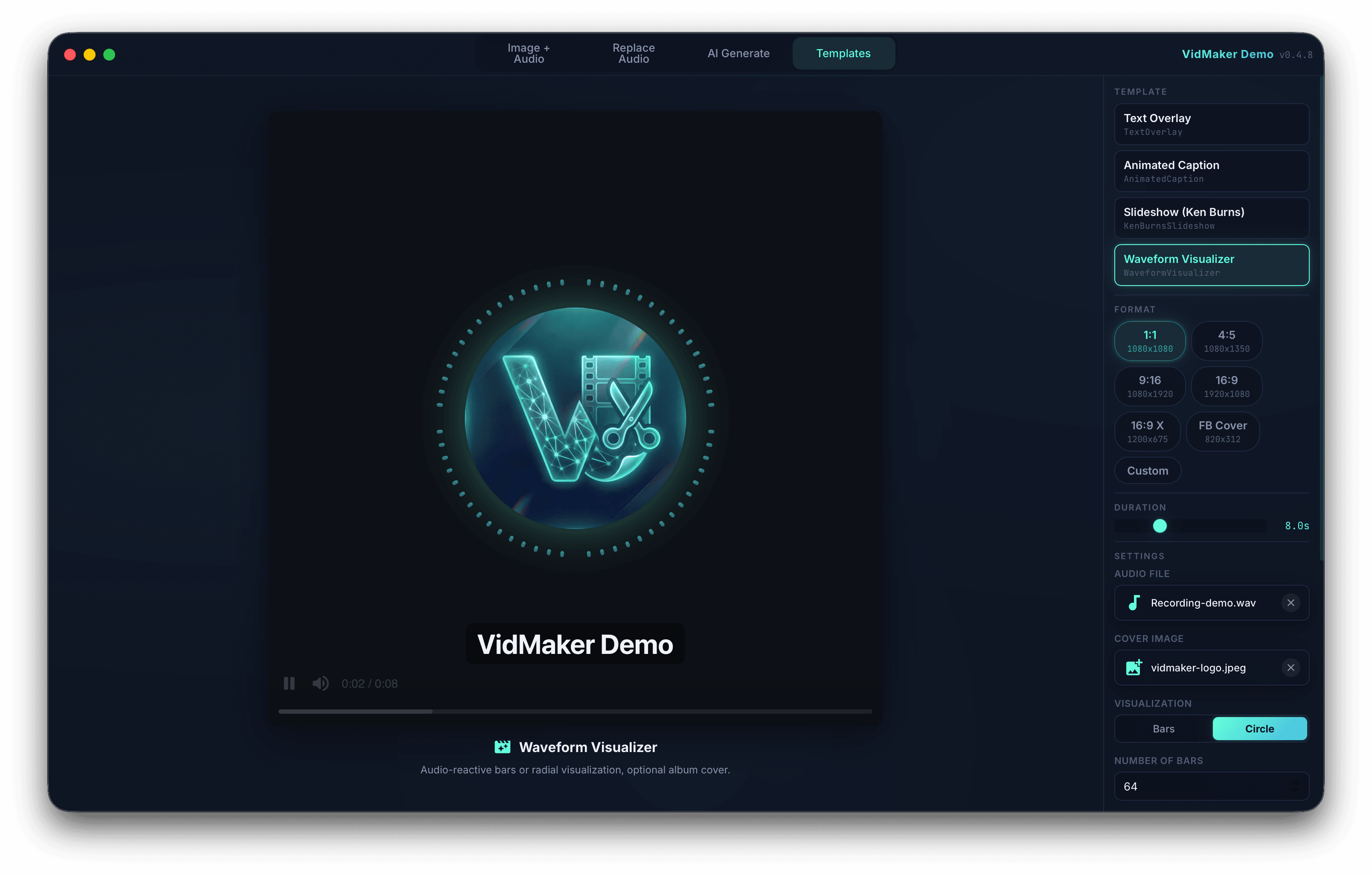This screenshot has width=1372, height=875.
Task: Click the music note icon beside Recording-demo.wav
Action: (1134, 603)
